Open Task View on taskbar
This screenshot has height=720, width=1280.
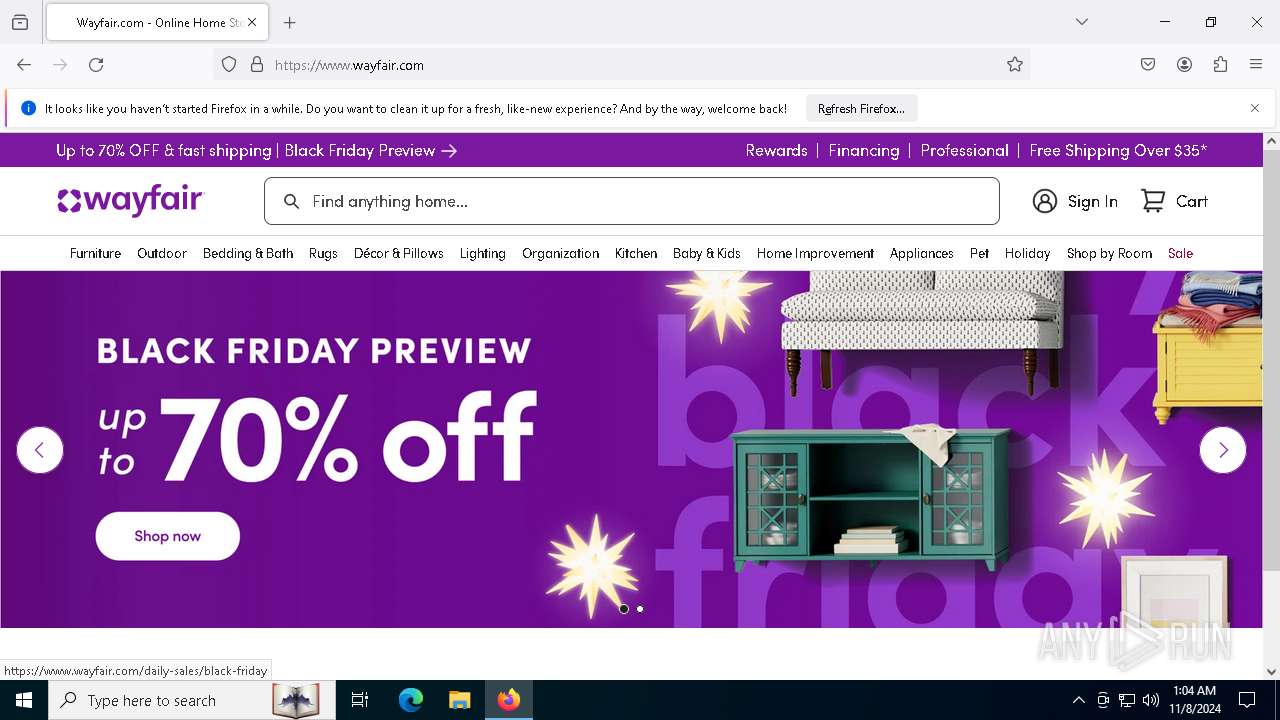point(360,700)
